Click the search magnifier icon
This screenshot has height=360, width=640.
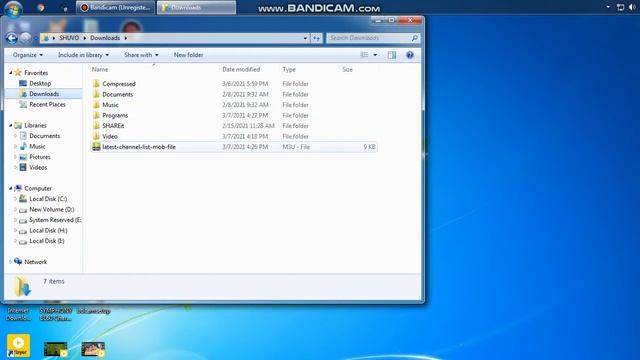tap(414, 38)
